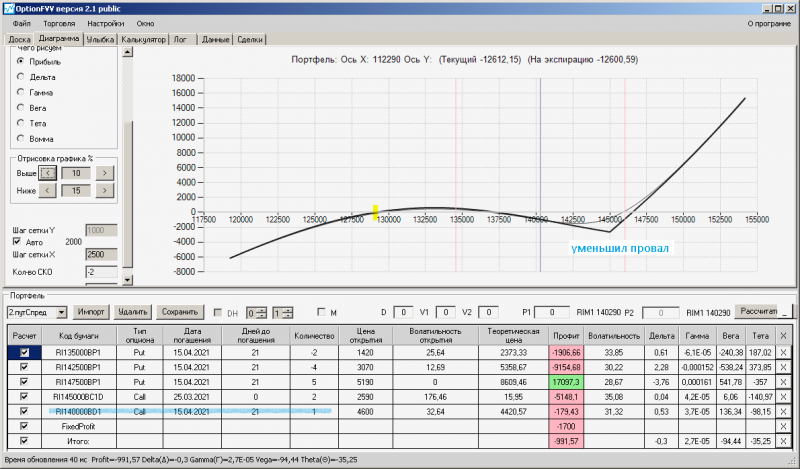
Task: Switch to the Сделки tab
Action: (250, 39)
